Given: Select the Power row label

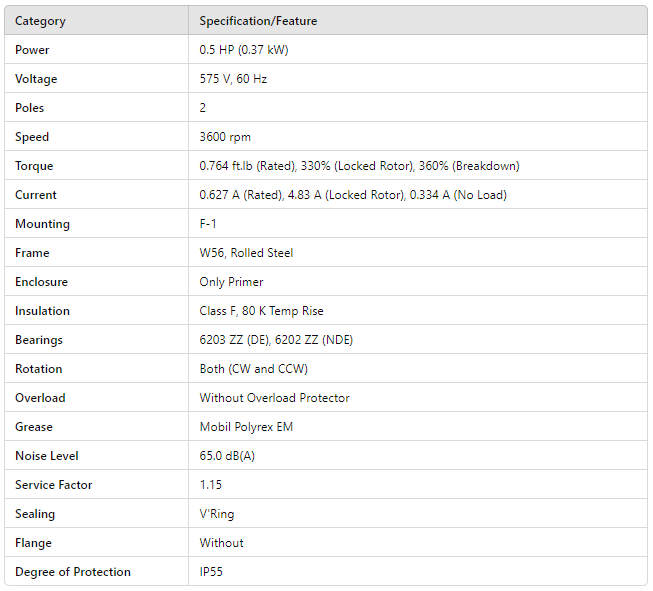Looking at the screenshot, I should point(32,50).
